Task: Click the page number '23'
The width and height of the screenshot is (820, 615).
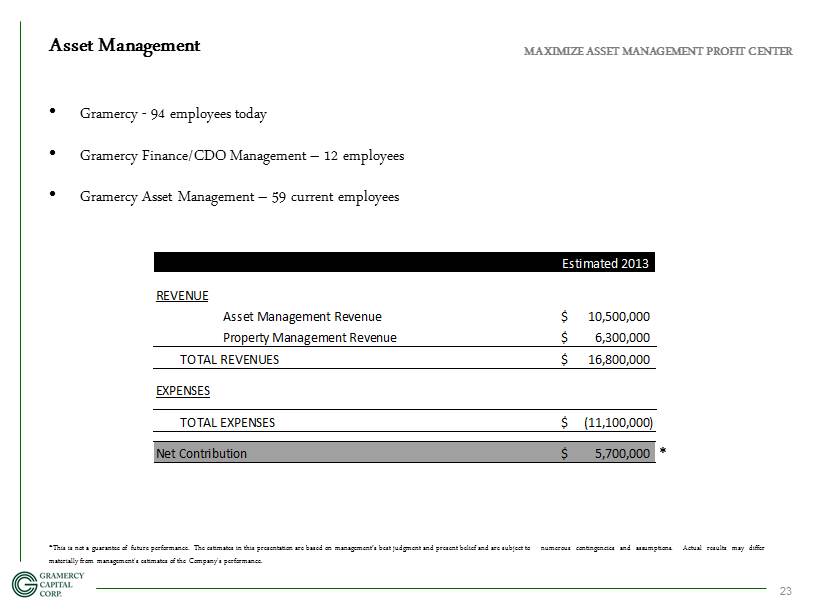Action: (x=785, y=591)
